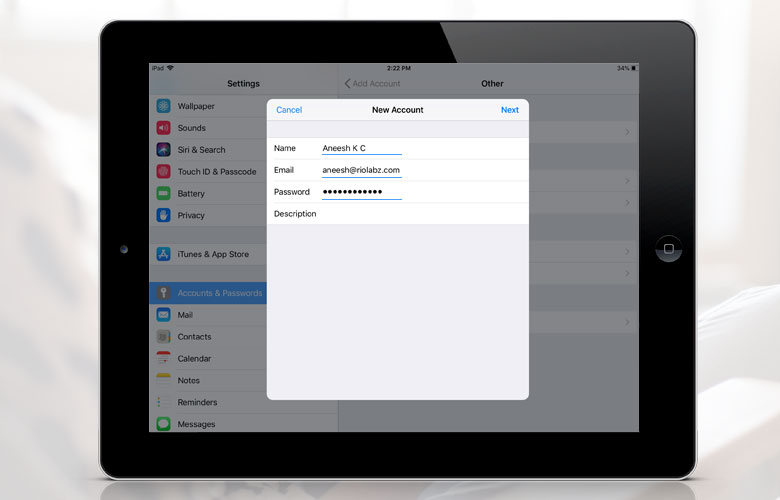Select the Siri & Search icon
This screenshot has width=780, height=500.
163,150
